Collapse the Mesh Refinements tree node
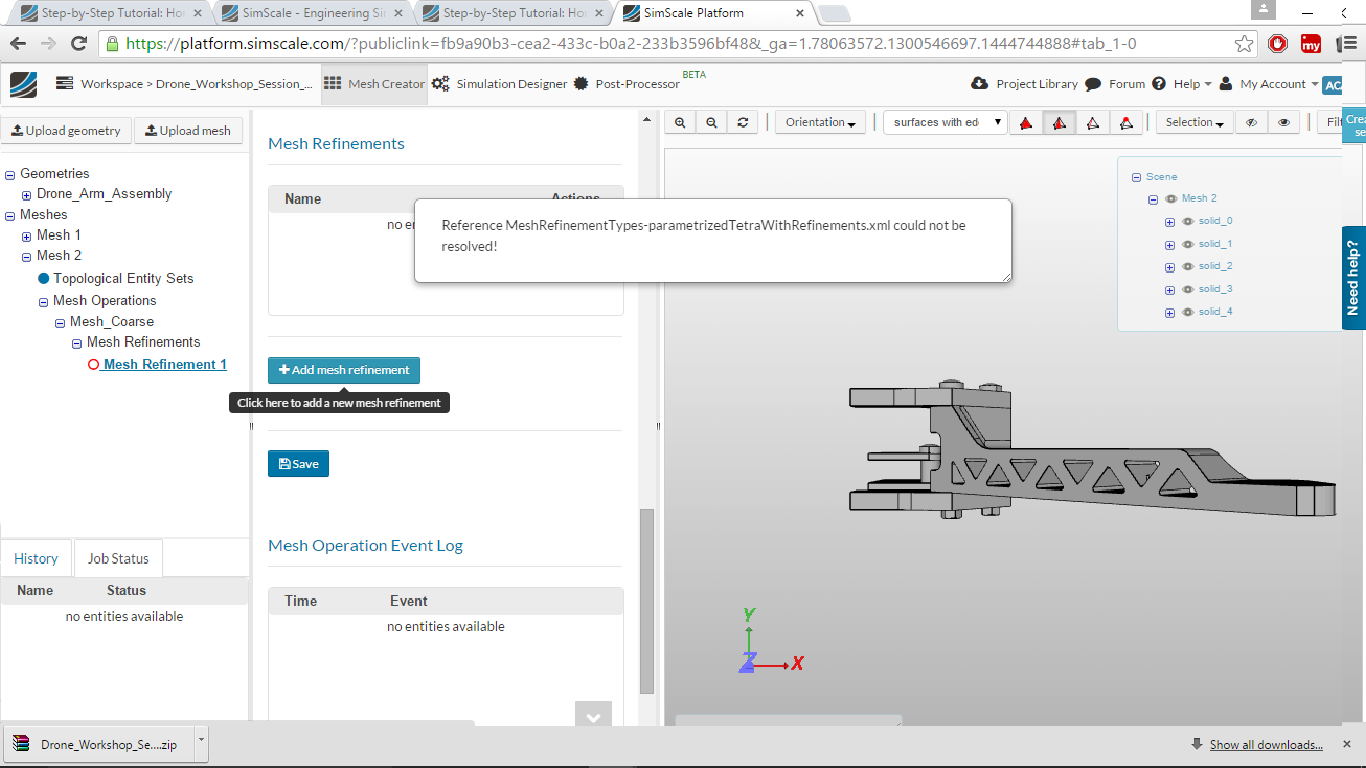Viewport: 1366px width, 768px height. (77, 343)
